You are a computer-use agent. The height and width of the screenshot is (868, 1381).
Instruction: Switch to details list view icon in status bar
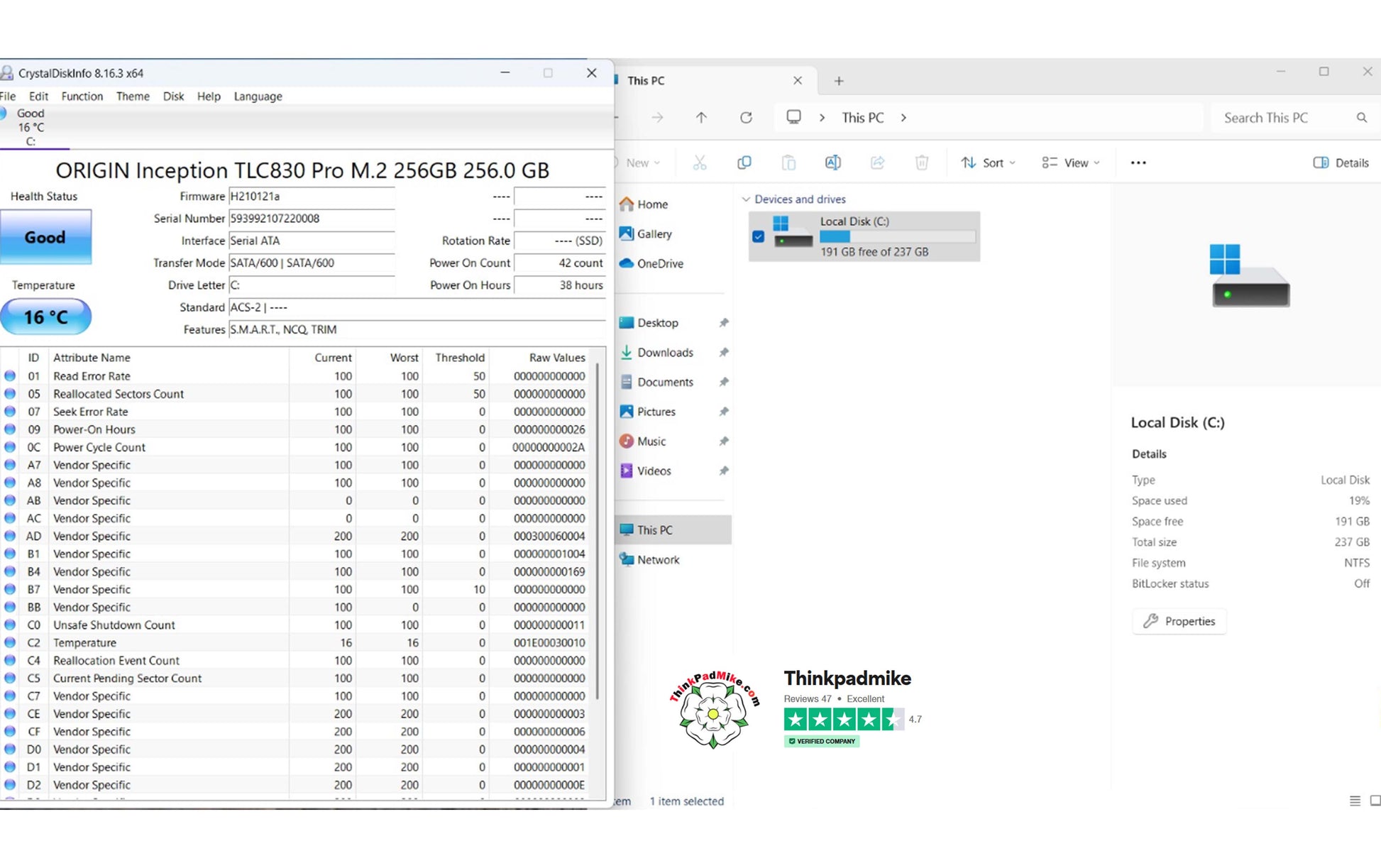tap(1355, 801)
